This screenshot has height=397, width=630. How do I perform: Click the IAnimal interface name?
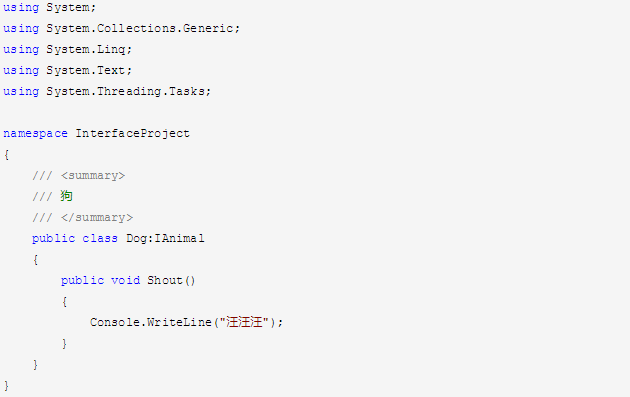(179, 238)
